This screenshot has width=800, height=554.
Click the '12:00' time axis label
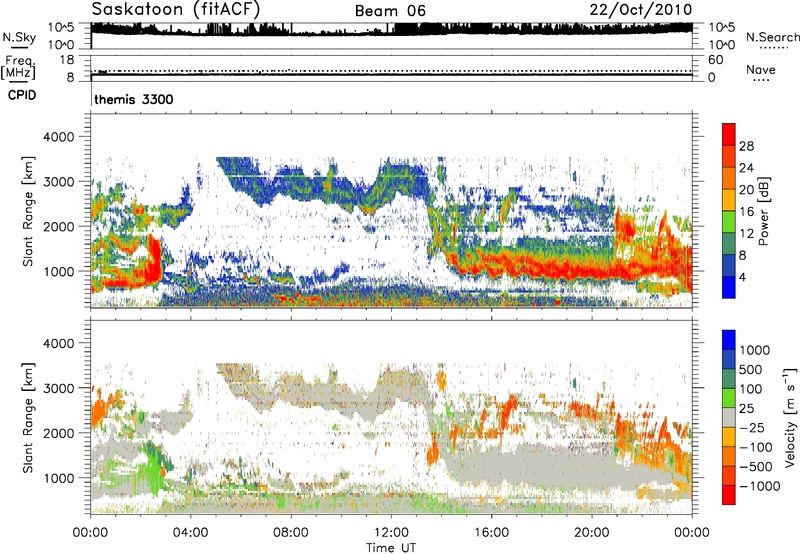(391, 533)
